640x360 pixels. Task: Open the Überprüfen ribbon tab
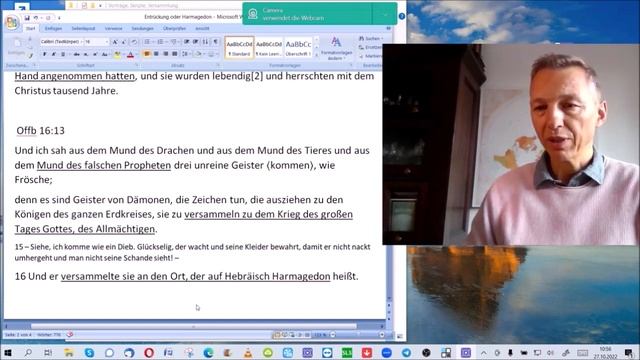tap(175, 29)
